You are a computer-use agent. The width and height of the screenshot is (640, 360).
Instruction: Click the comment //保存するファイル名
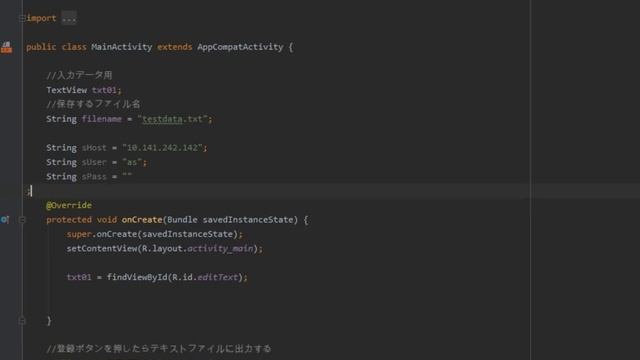[93, 104]
